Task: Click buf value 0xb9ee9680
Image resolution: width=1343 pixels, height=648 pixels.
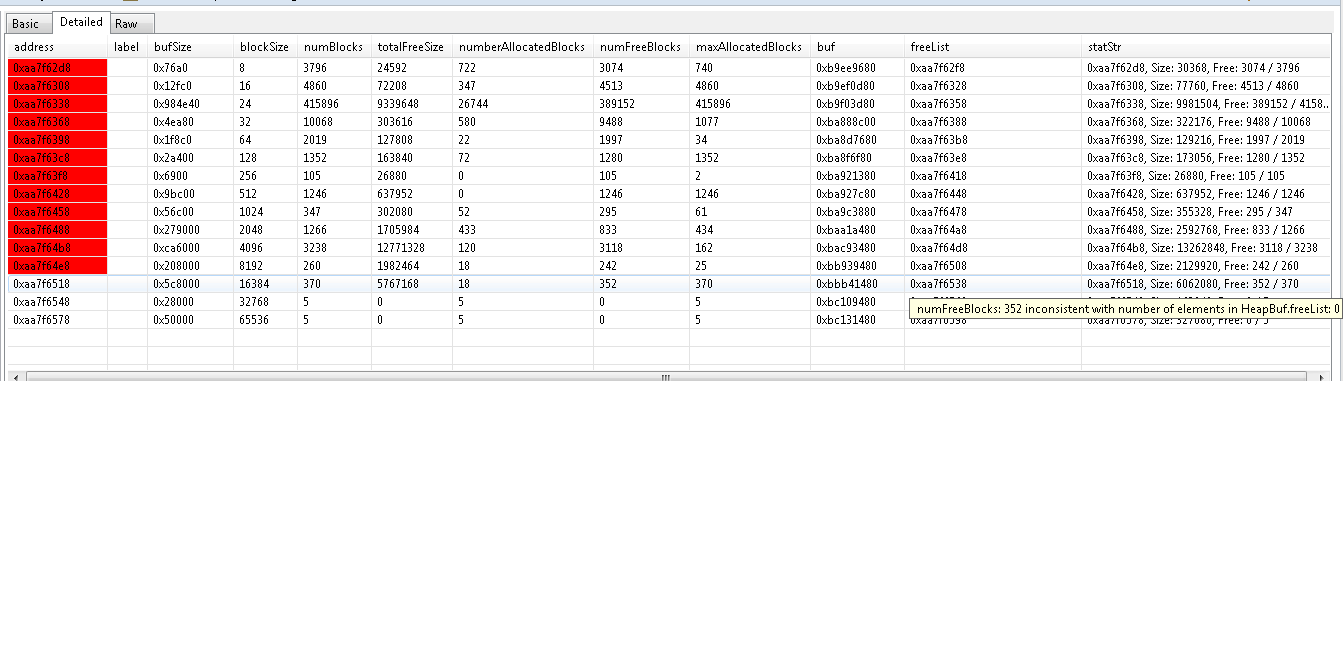Action: [x=846, y=68]
